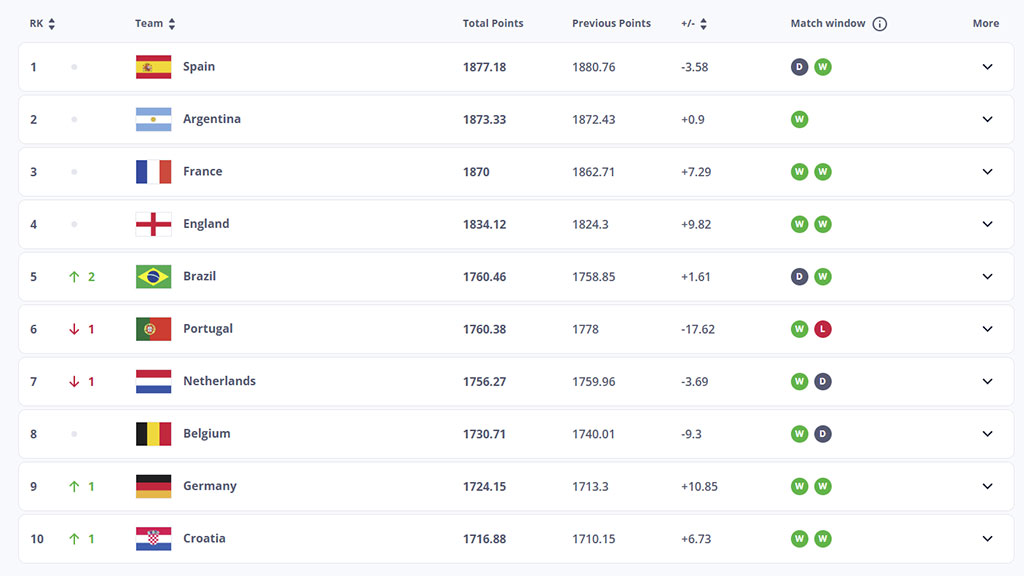Click the Match window info icon

pos(880,24)
